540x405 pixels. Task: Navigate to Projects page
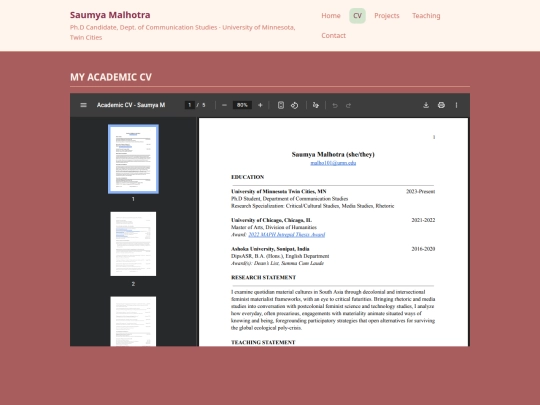[387, 16]
